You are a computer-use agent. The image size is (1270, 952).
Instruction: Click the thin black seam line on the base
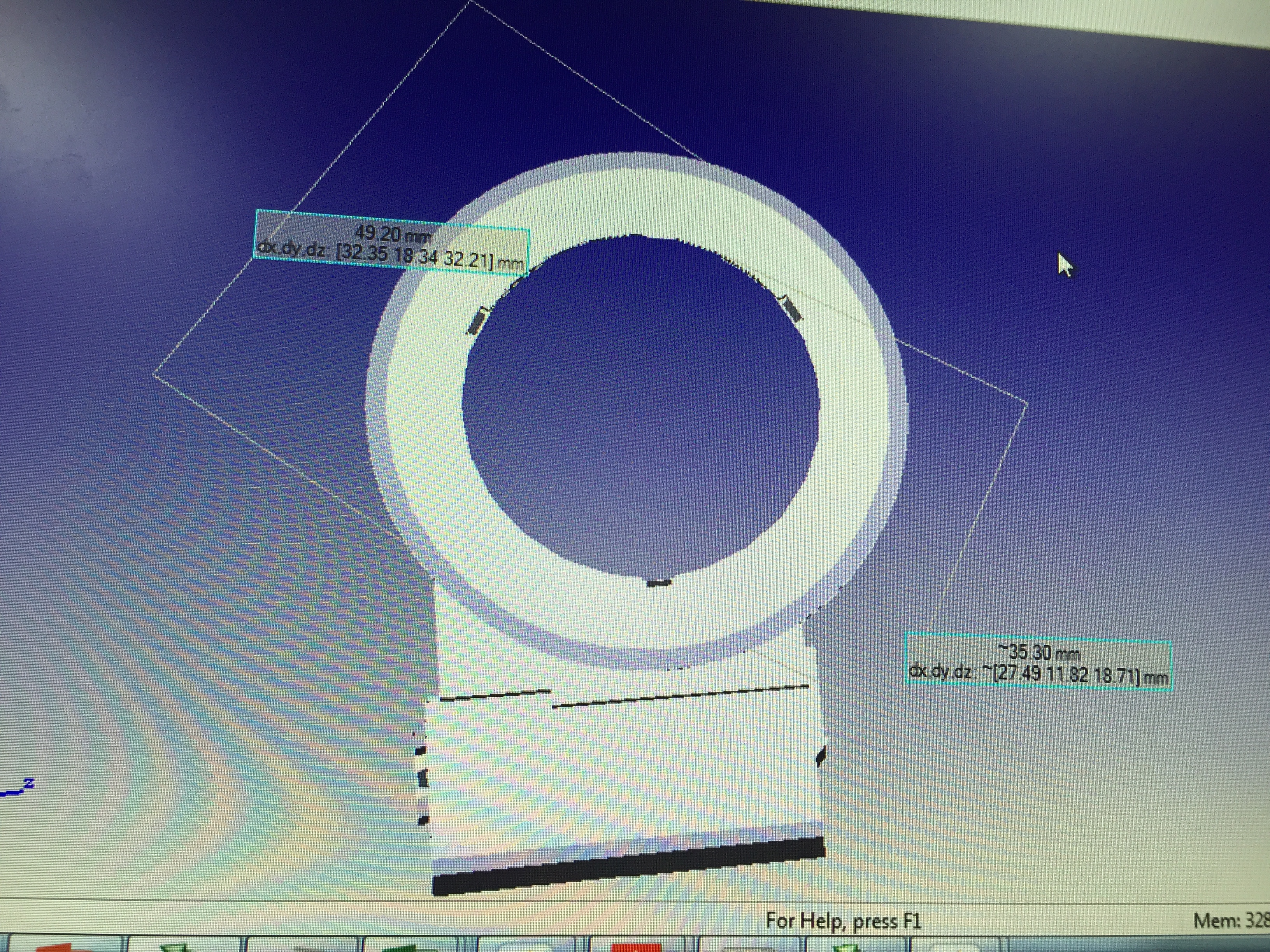click(677, 696)
